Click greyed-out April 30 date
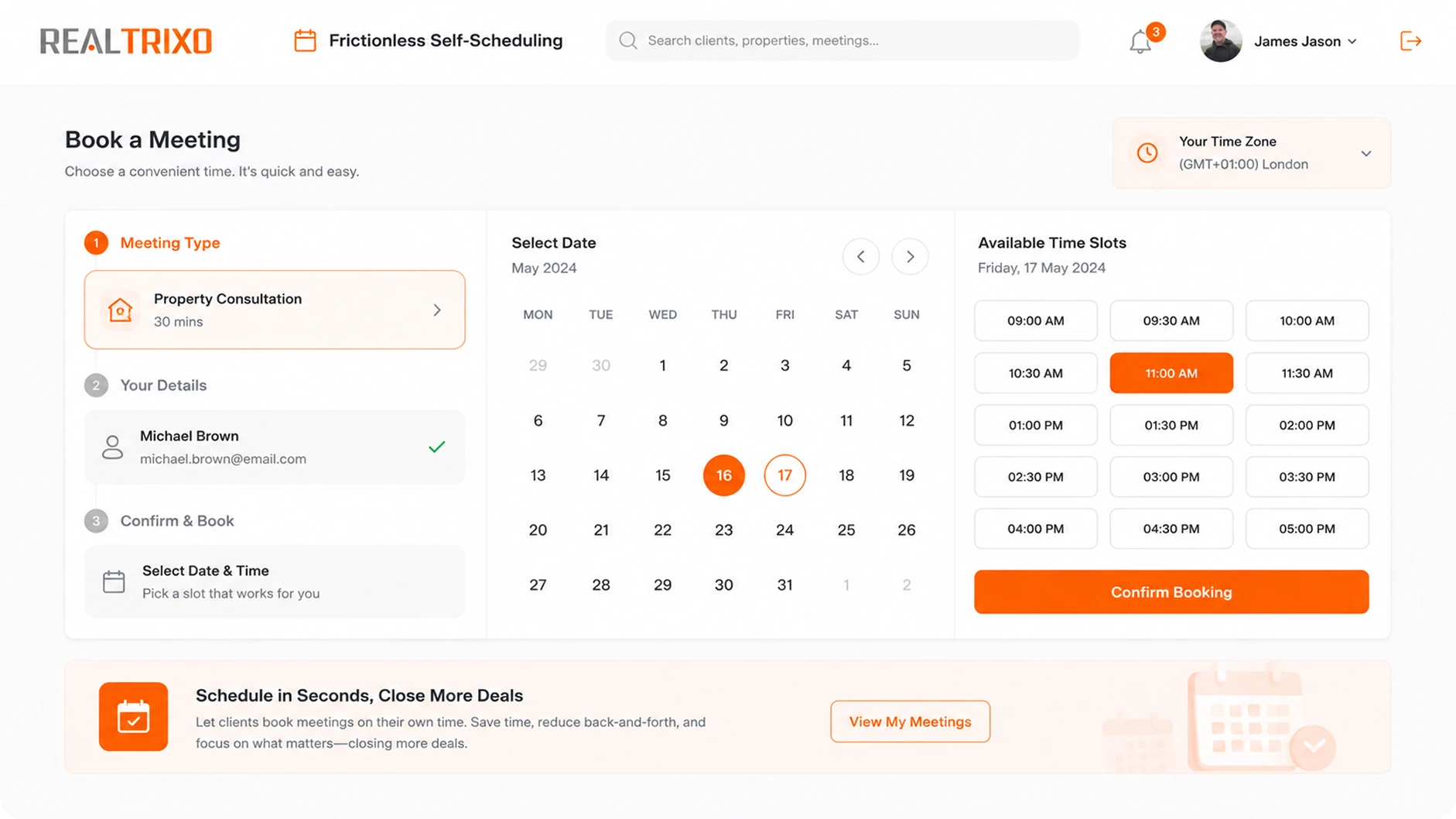 pyautogui.click(x=600, y=365)
